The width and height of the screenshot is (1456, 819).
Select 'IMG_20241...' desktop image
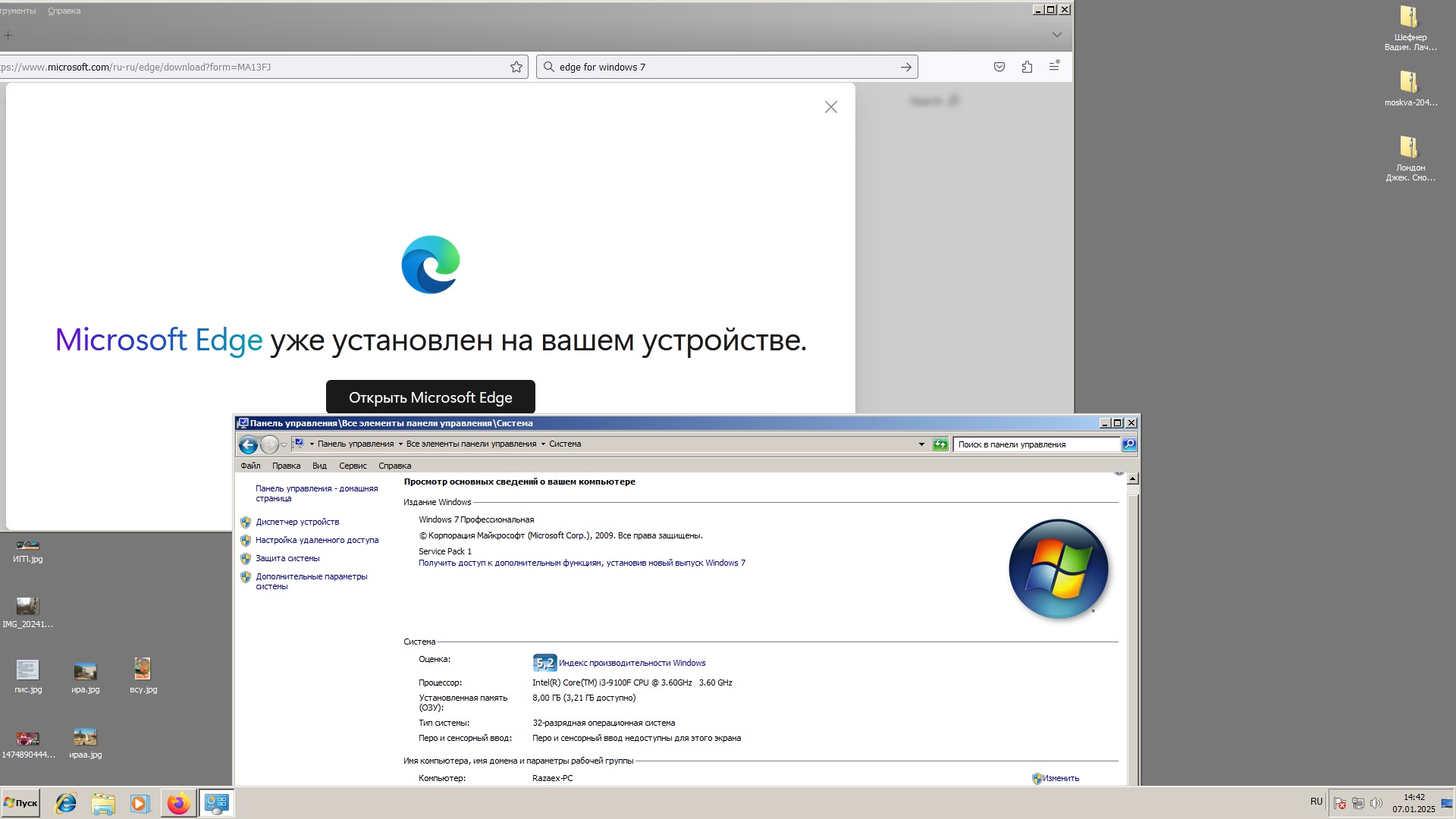28,613
